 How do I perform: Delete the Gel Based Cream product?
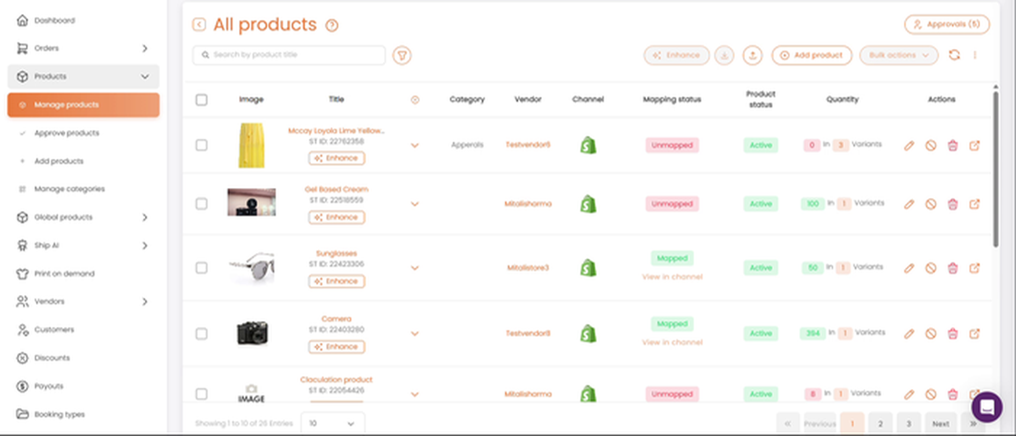pos(952,204)
